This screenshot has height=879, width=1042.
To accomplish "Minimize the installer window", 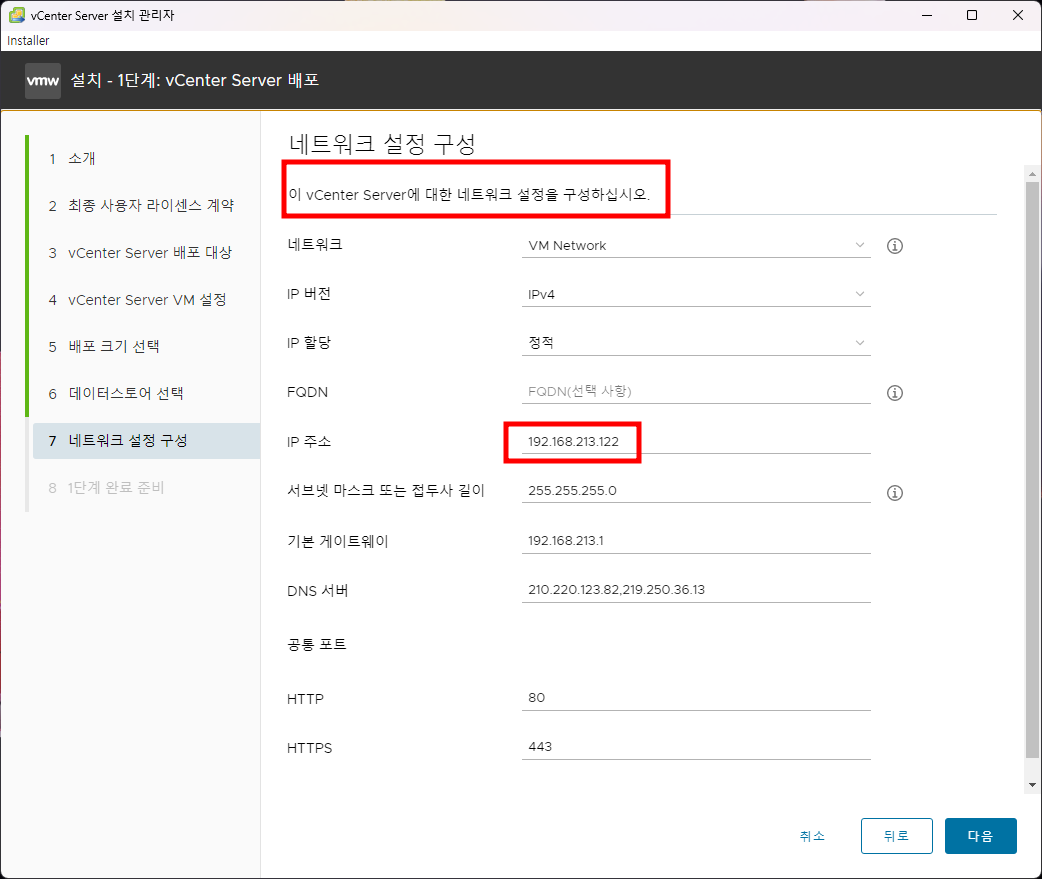I will pos(927,15).
